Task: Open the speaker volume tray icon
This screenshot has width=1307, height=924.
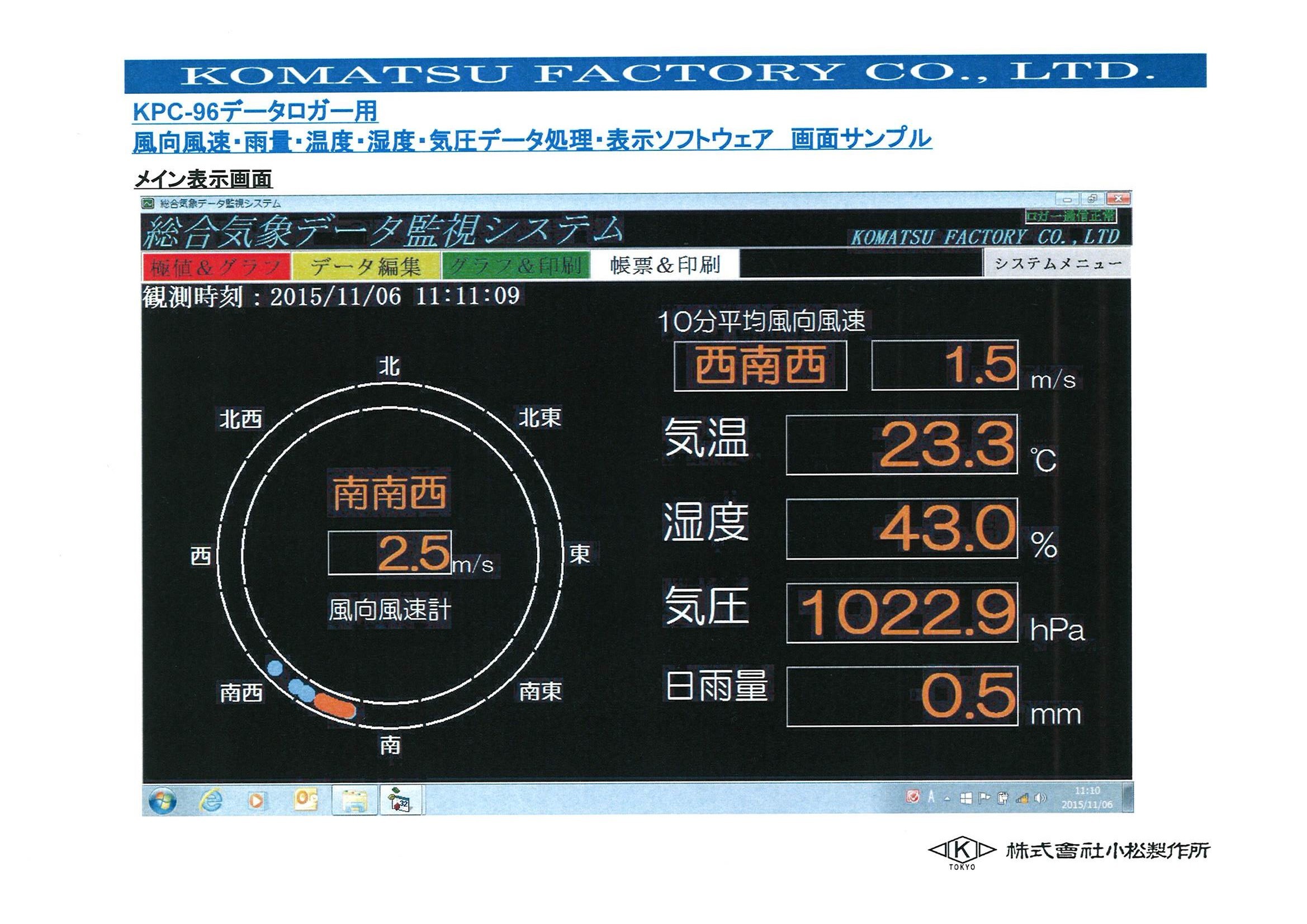Action: tap(1040, 798)
